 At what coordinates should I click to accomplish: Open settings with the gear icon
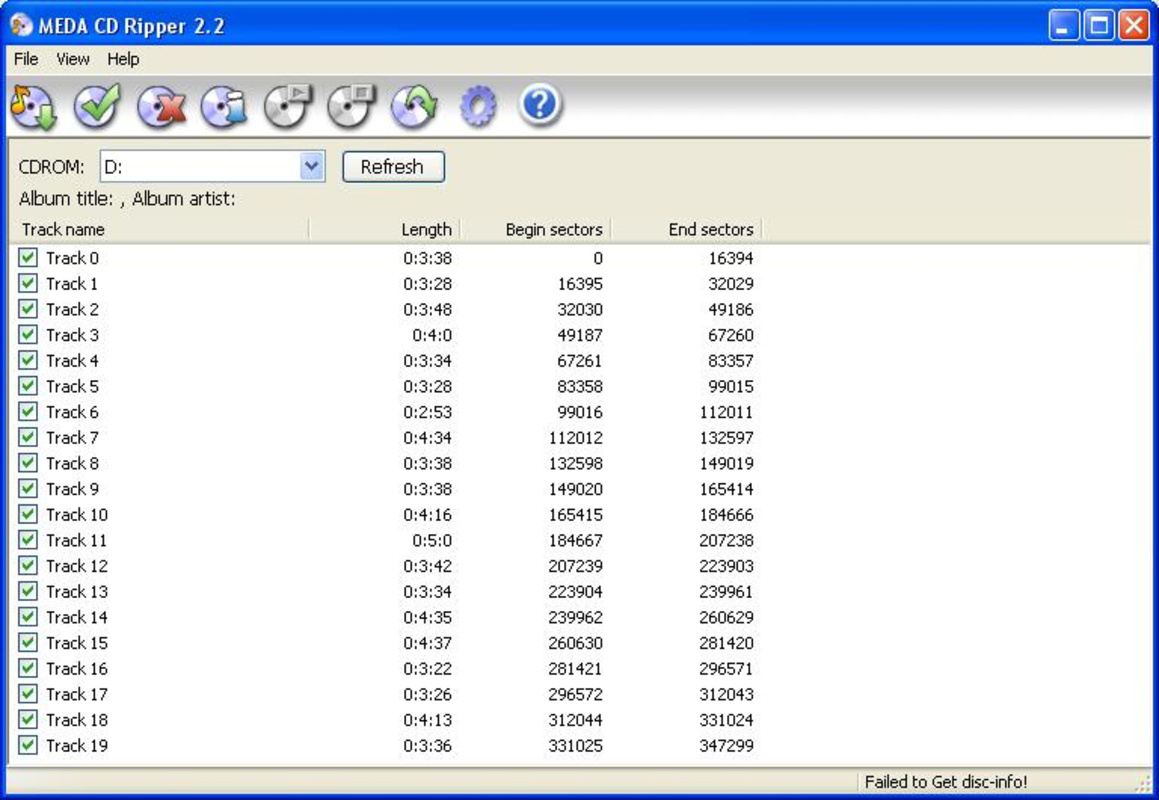pyautogui.click(x=477, y=106)
